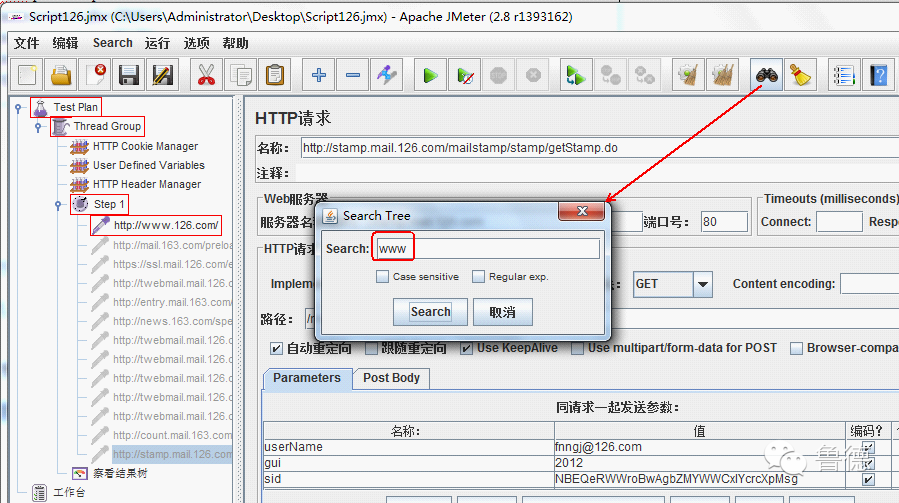Open the GET method dropdown
Screen dimensions: 899x503
[x=702, y=284]
